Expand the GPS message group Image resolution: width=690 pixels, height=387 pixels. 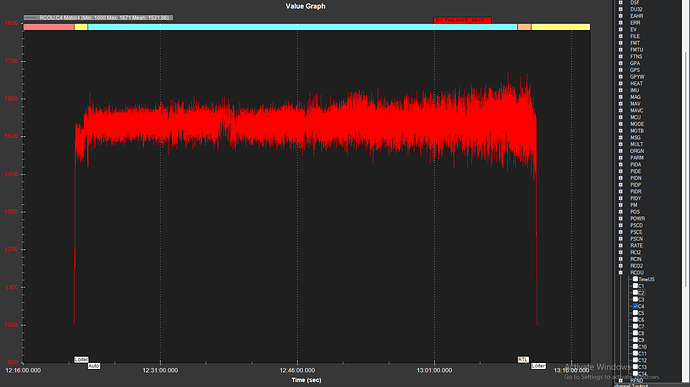[620, 70]
